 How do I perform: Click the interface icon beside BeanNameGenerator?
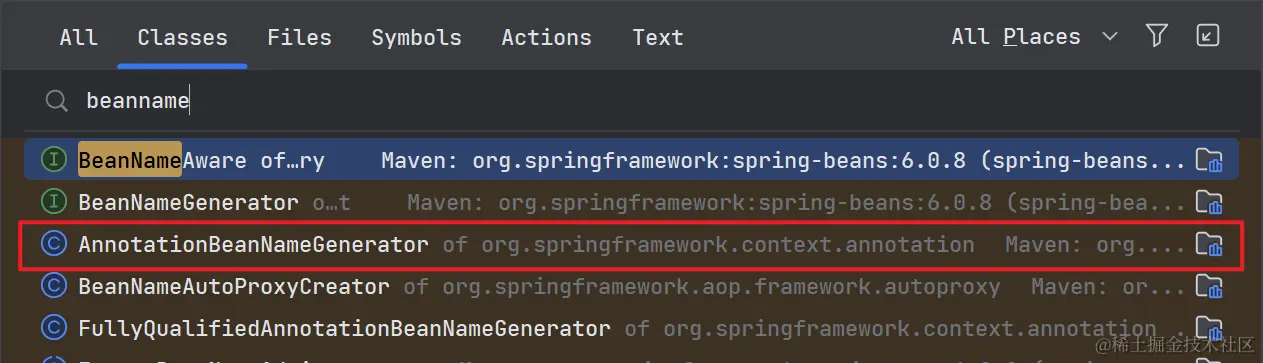[x=53, y=202]
